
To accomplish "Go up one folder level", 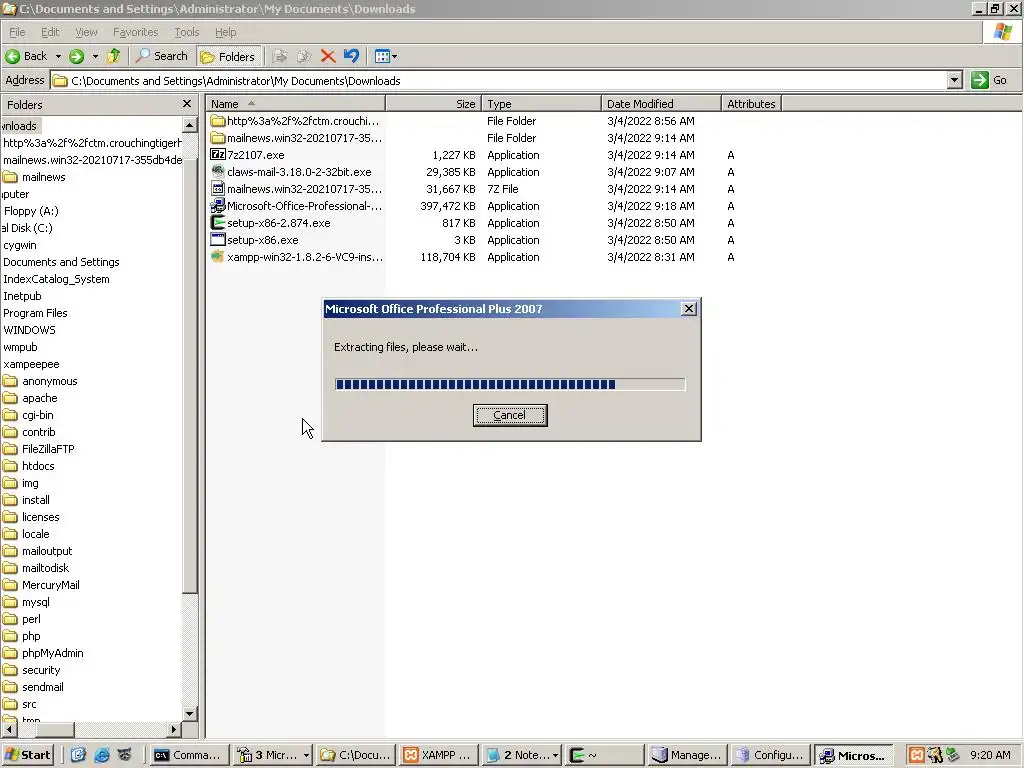I will [114, 56].
